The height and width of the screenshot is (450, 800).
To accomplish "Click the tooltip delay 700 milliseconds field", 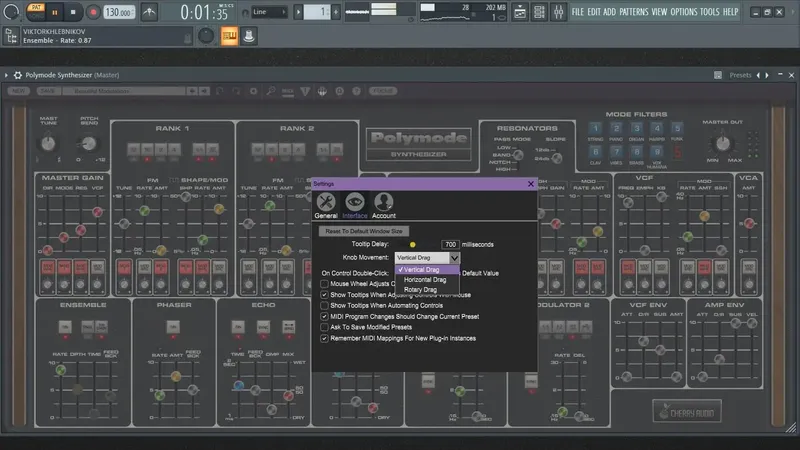I will [x=450, y=244].
